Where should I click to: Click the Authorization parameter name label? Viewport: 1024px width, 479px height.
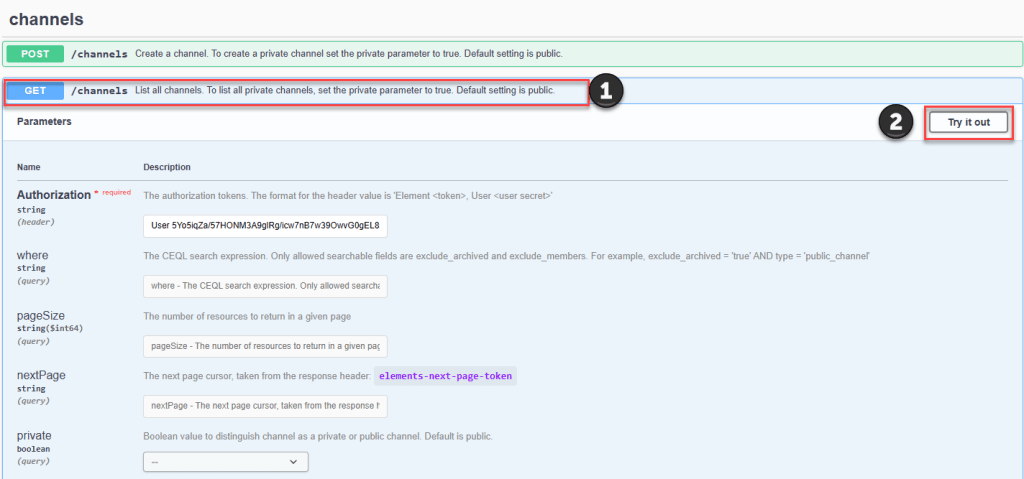pyautogui.click(x=54, y=194)
